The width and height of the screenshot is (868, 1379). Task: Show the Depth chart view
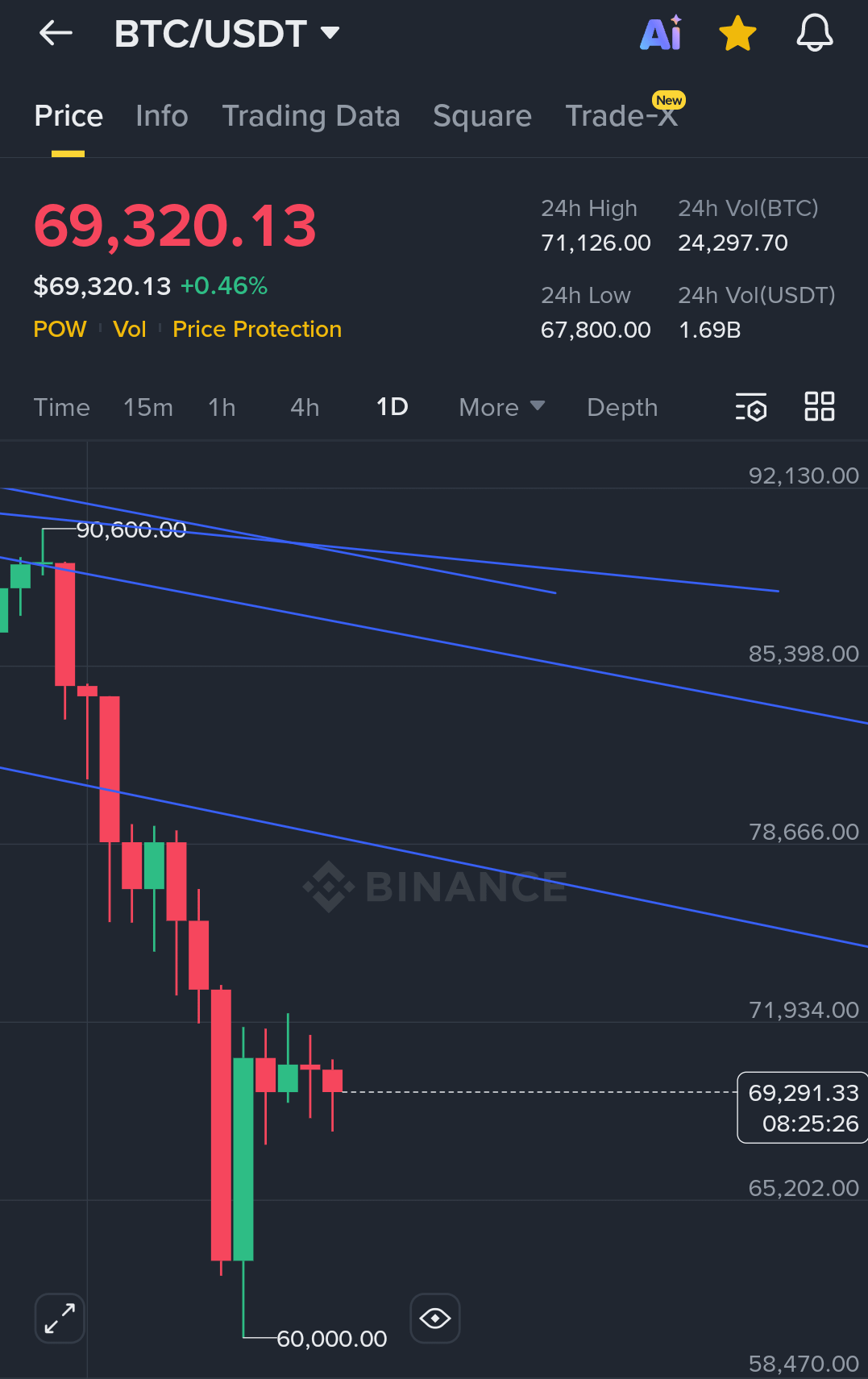pos(622,407)
